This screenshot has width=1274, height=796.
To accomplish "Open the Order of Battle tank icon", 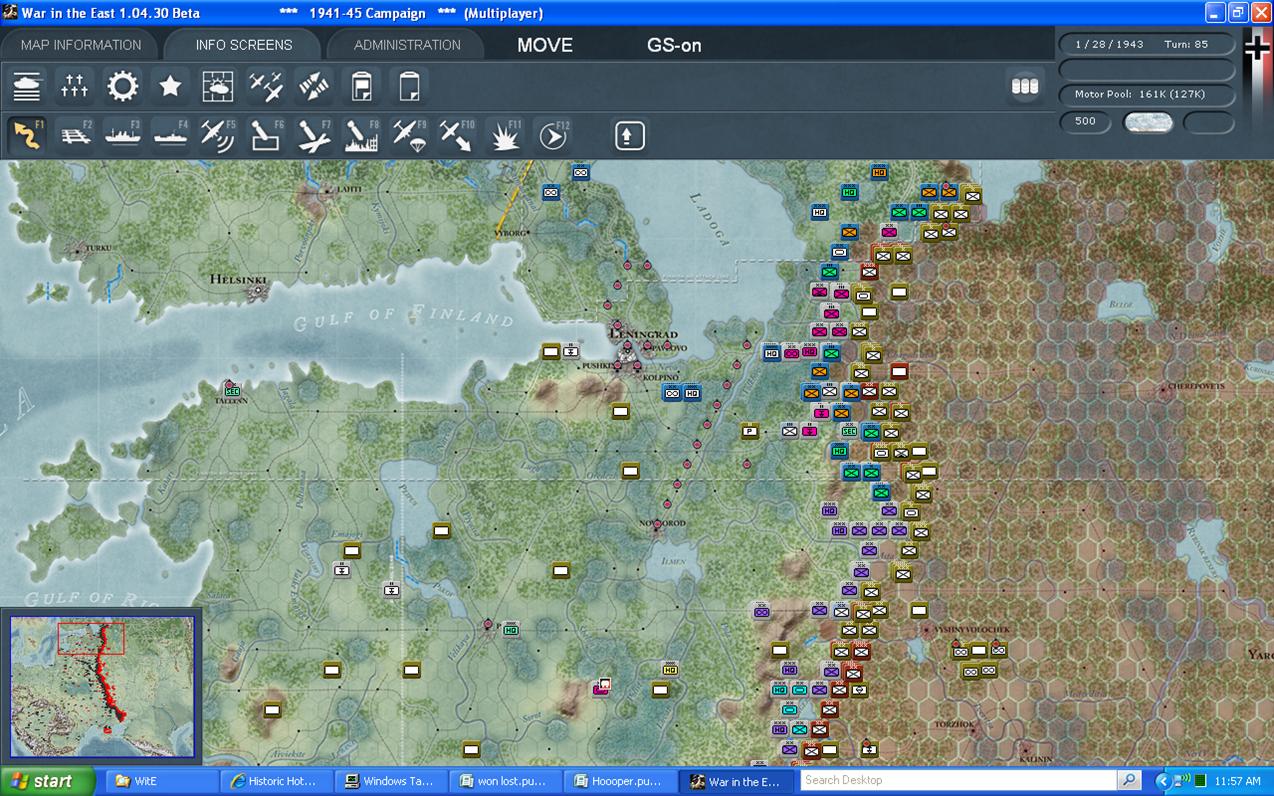I will point(27,87).
